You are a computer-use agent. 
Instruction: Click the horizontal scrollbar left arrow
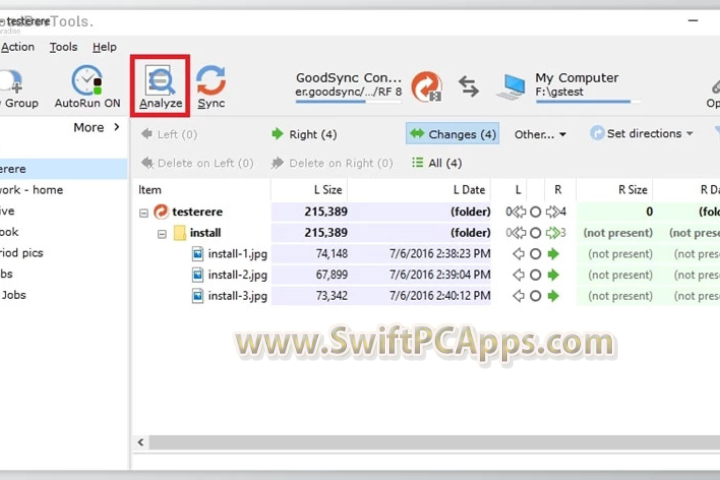pyautogui.click(x=141, y=442)
